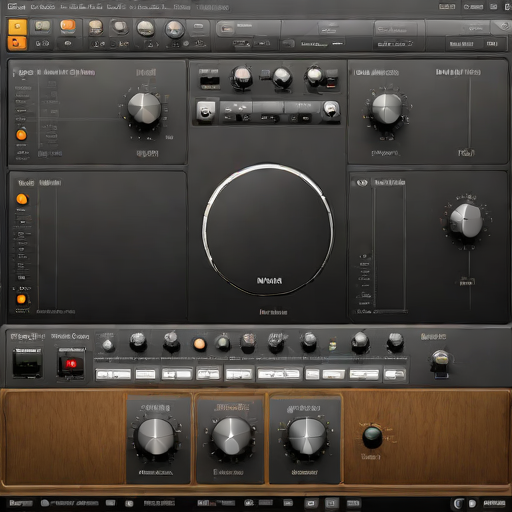Click the orange square button under the yellow one
512x512 pixels.
[17, 43]
